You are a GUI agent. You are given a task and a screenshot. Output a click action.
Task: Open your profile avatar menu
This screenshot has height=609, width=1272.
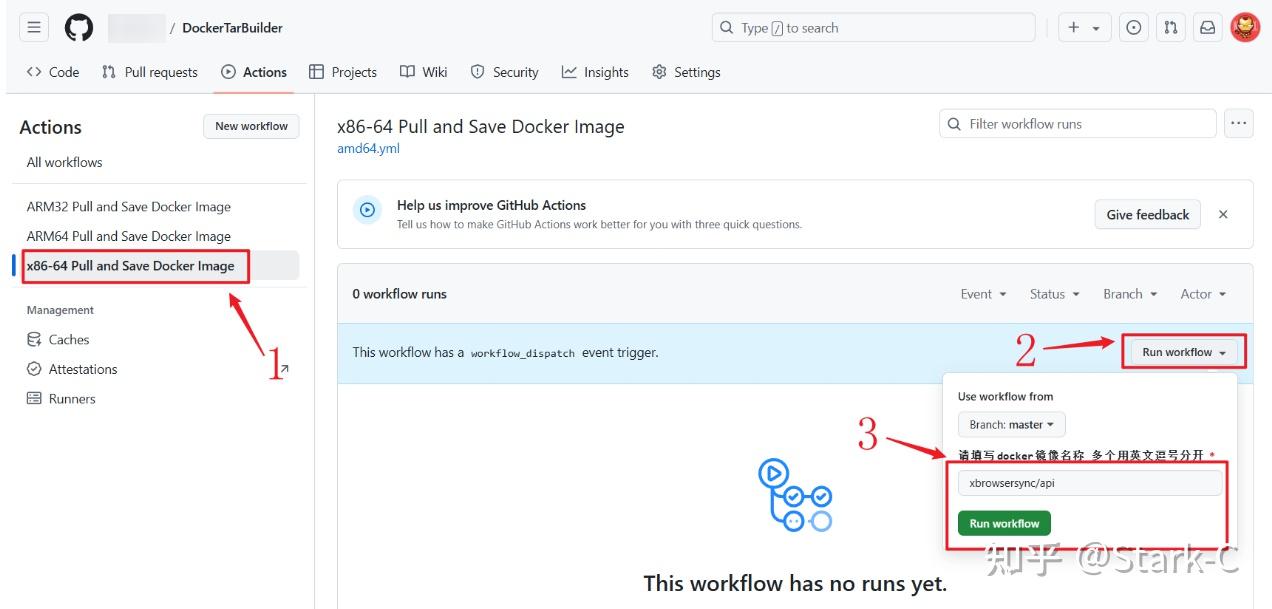click(x=1244, y=27)
